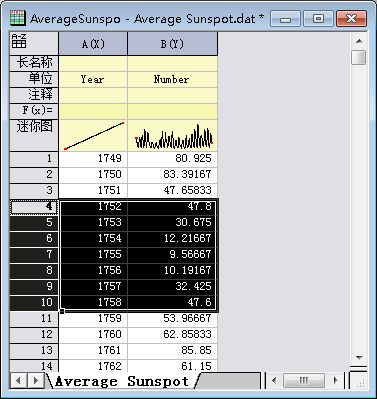This screenshot has height=399, width=377.
Task: Click cell with year 1749
Action: (93, 159)
